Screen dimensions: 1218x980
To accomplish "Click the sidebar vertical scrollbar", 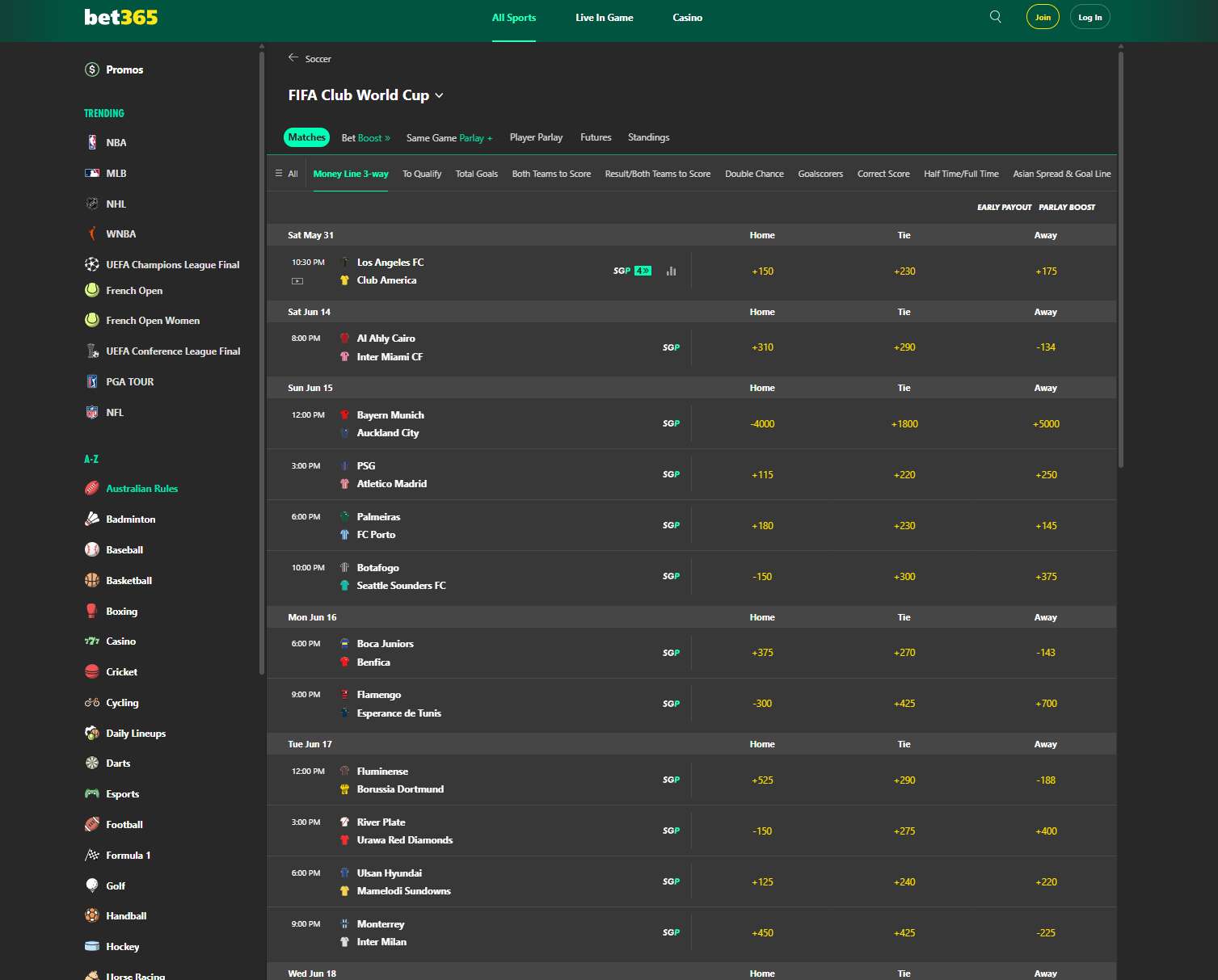I will [261, 362].
